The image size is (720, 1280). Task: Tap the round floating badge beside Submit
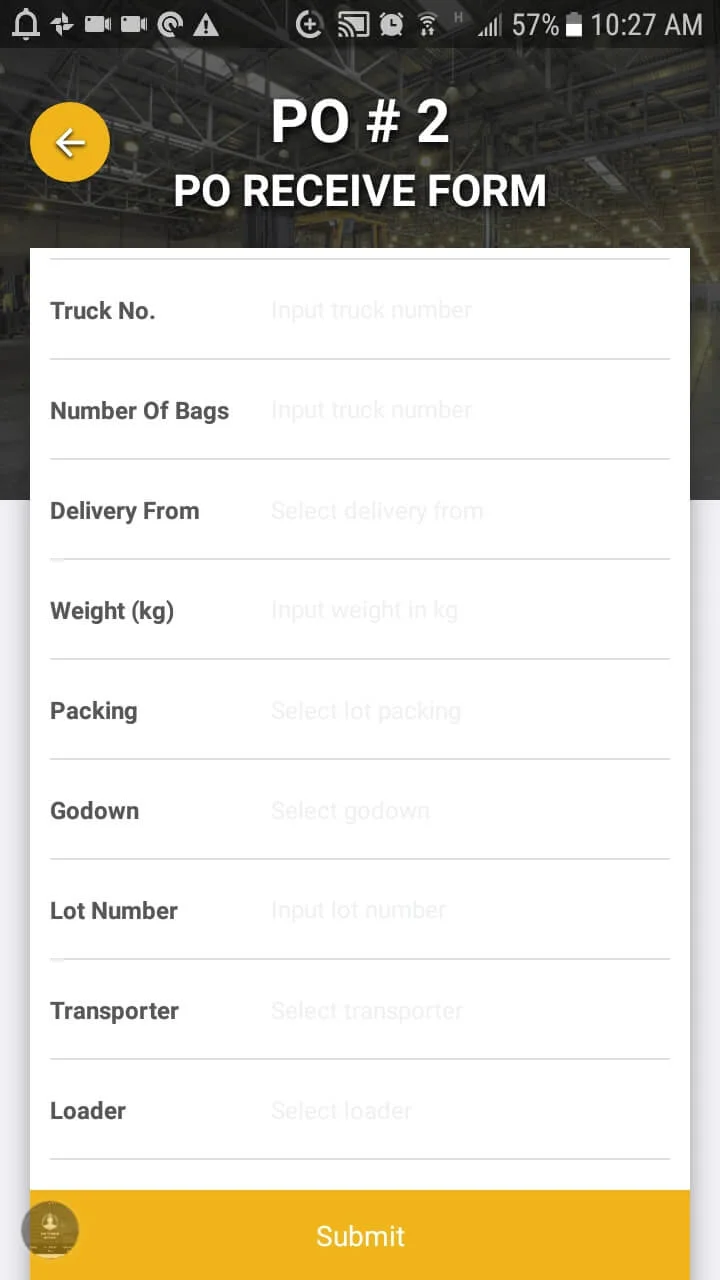(50, 1229)
